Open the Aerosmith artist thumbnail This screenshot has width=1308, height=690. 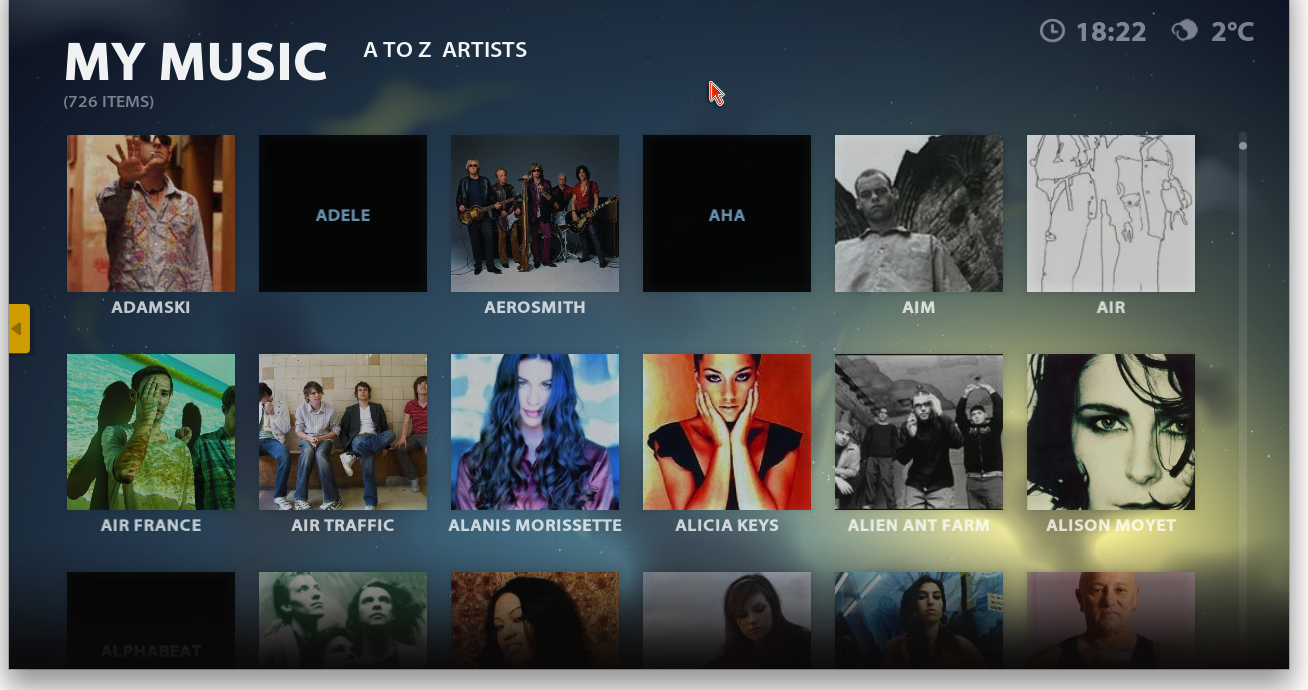tap(535, 214)
